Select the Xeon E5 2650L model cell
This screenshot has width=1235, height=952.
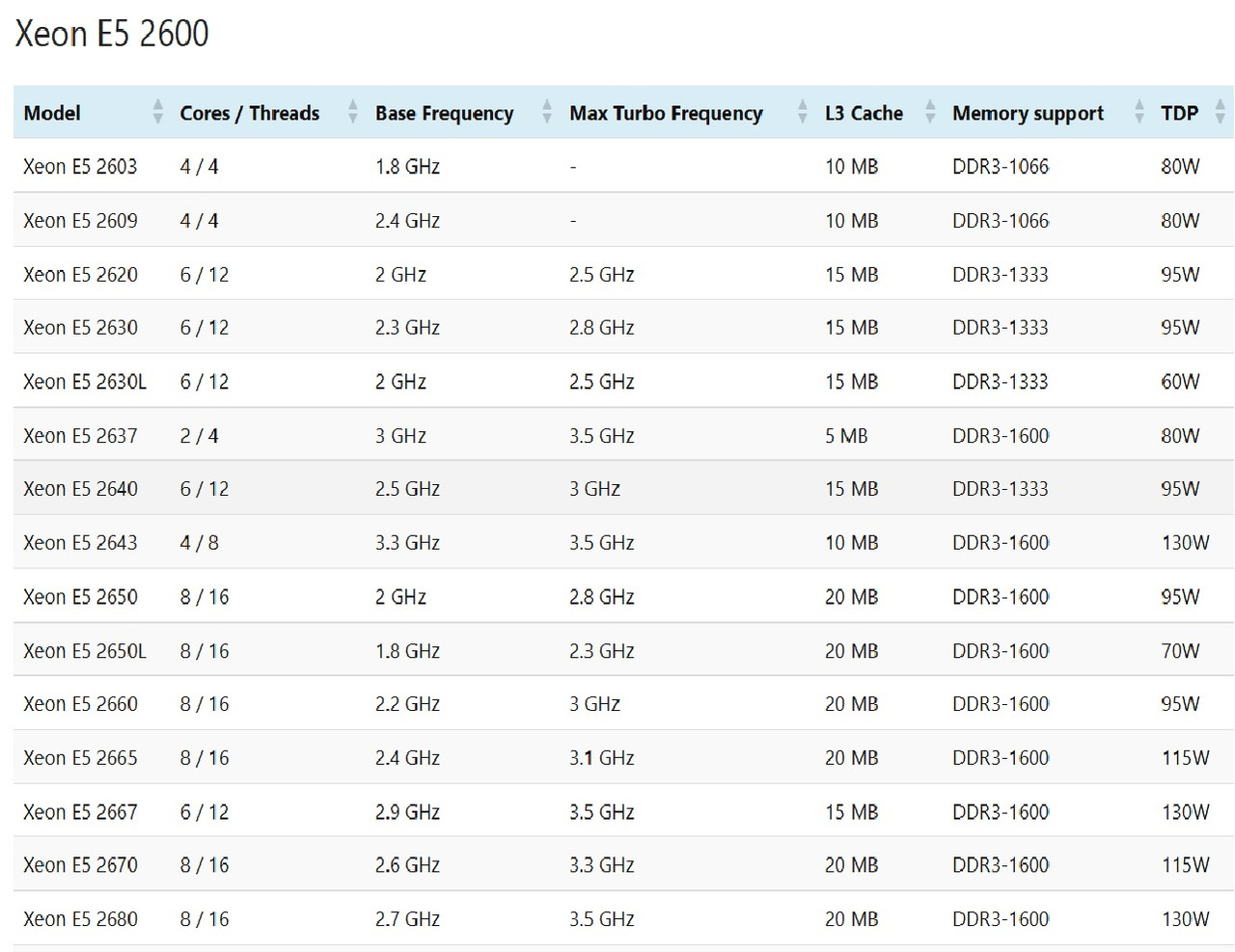point(85,650)
